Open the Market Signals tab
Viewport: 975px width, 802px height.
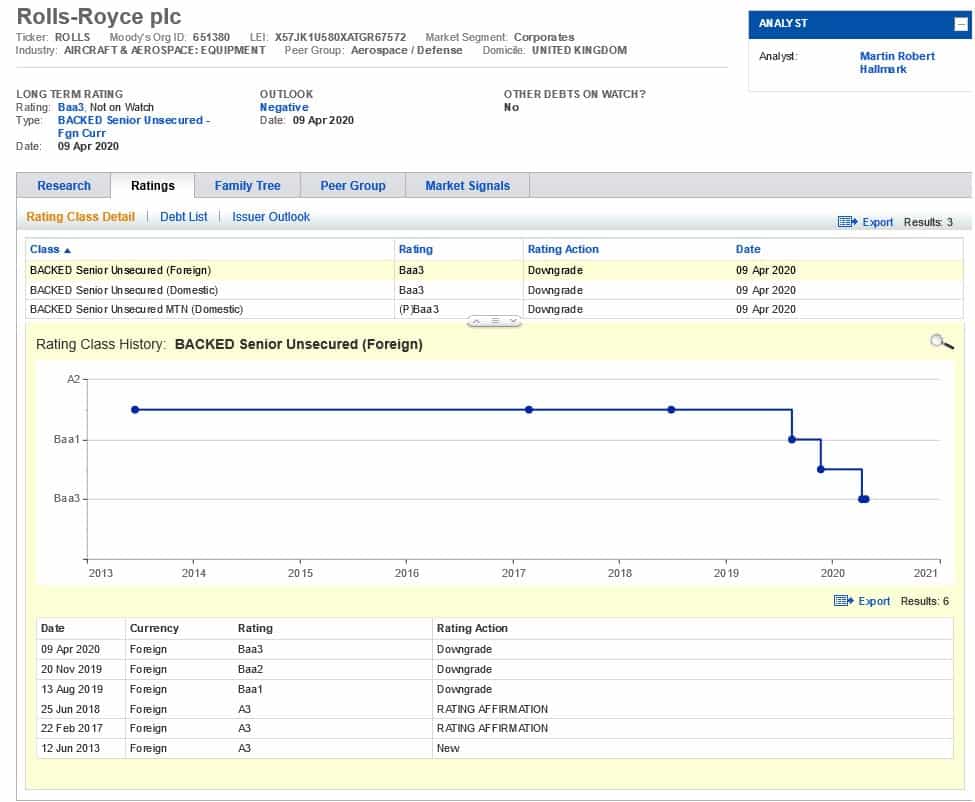coord(467,186)
